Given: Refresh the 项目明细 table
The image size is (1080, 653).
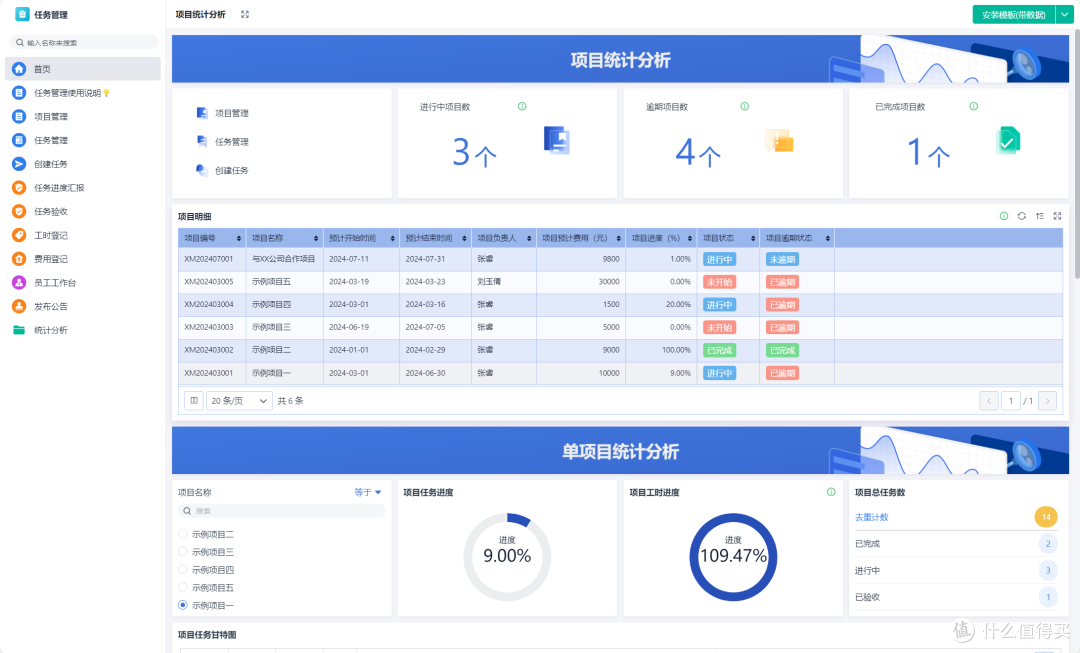Looking at the screenshot, I should pos(1021,216).
